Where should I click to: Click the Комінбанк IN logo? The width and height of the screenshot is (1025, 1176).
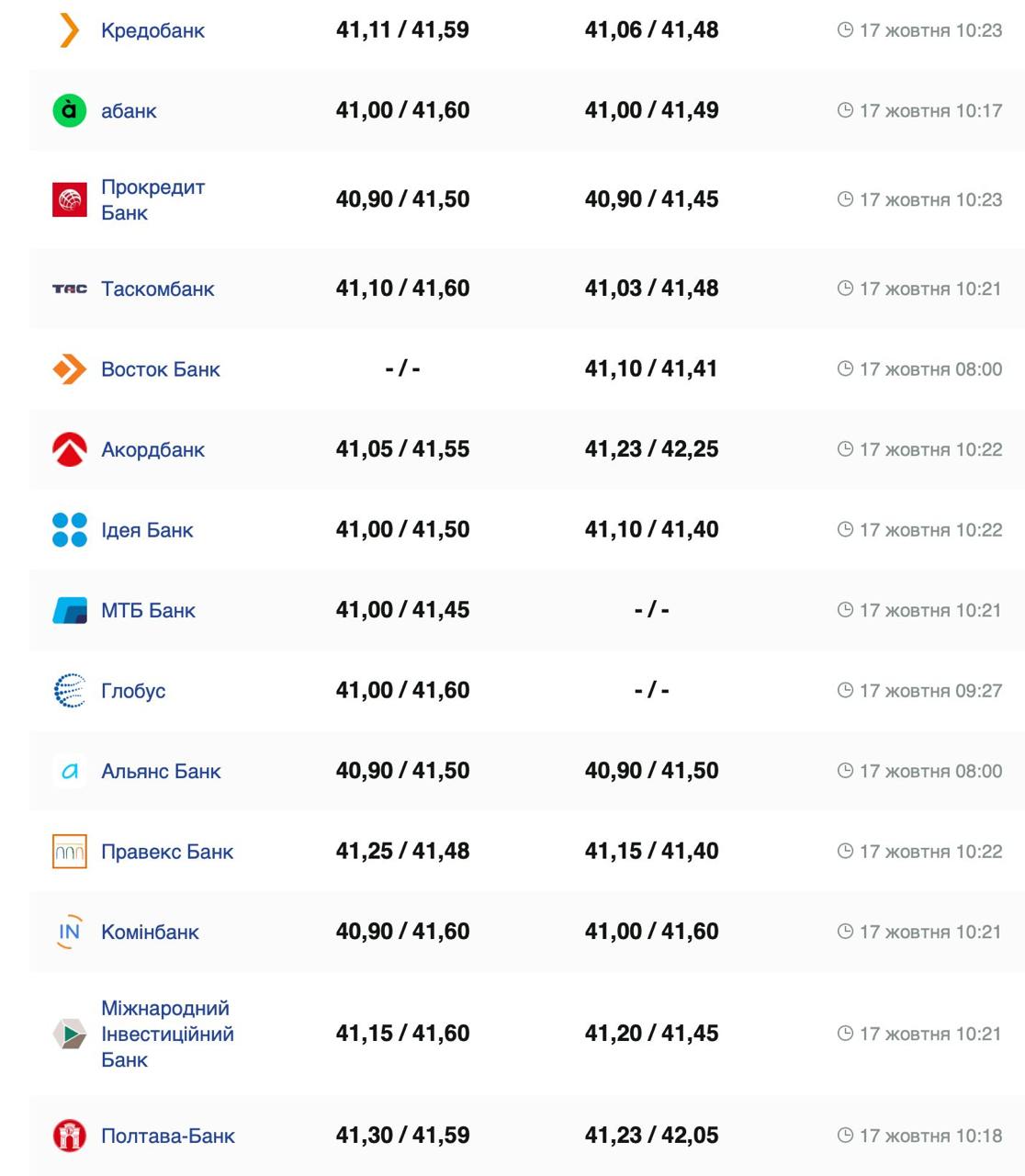(x=70, y=932)
